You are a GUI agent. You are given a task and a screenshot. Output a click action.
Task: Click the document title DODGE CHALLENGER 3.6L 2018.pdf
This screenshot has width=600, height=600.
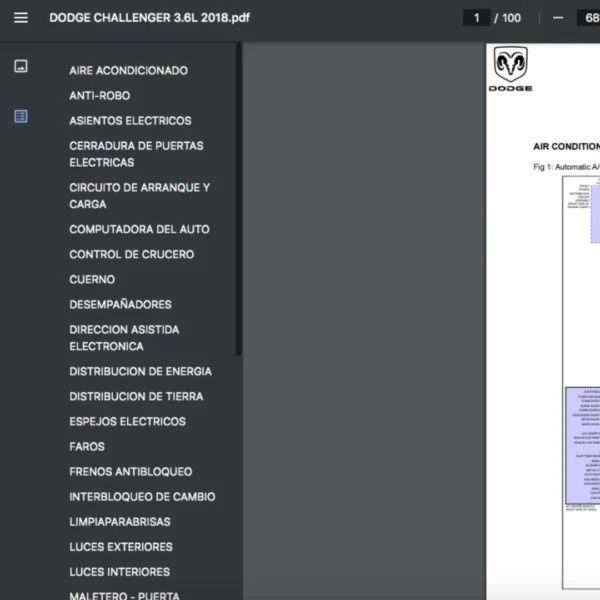coord(149,18)
